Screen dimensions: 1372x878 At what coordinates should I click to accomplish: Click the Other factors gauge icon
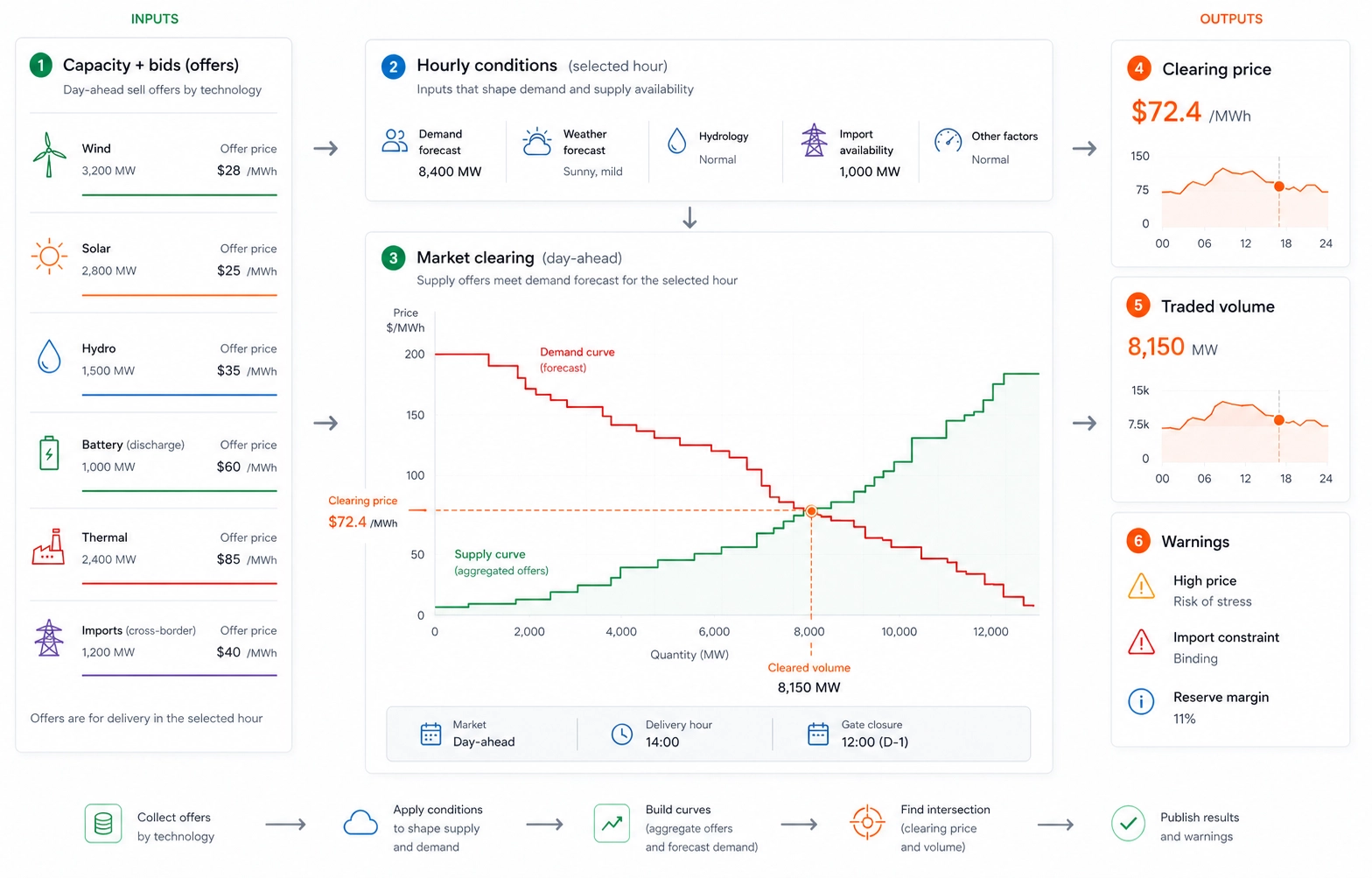click(x=948, y=140)
